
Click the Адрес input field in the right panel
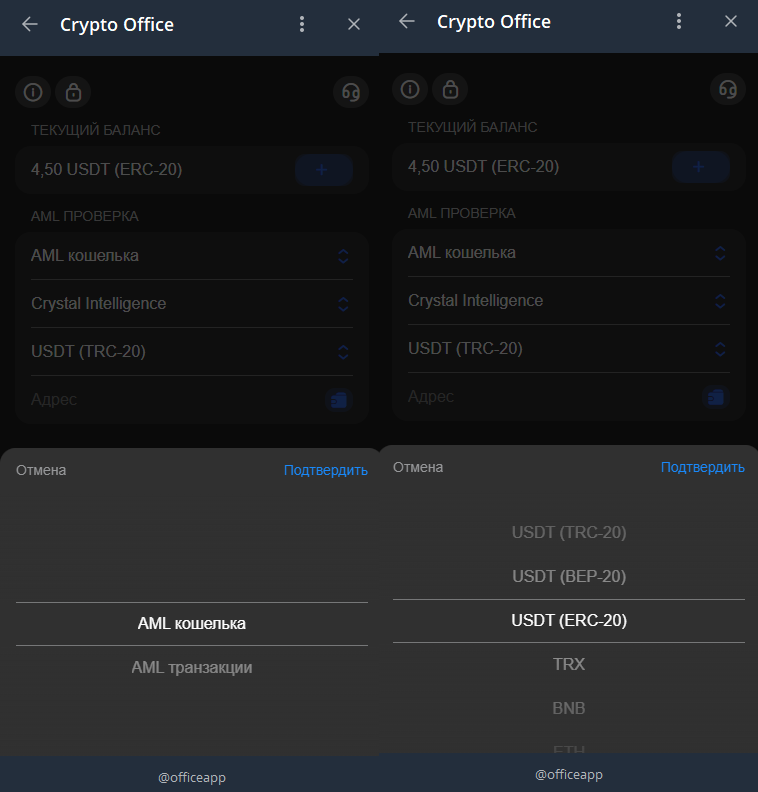(550, 397)
